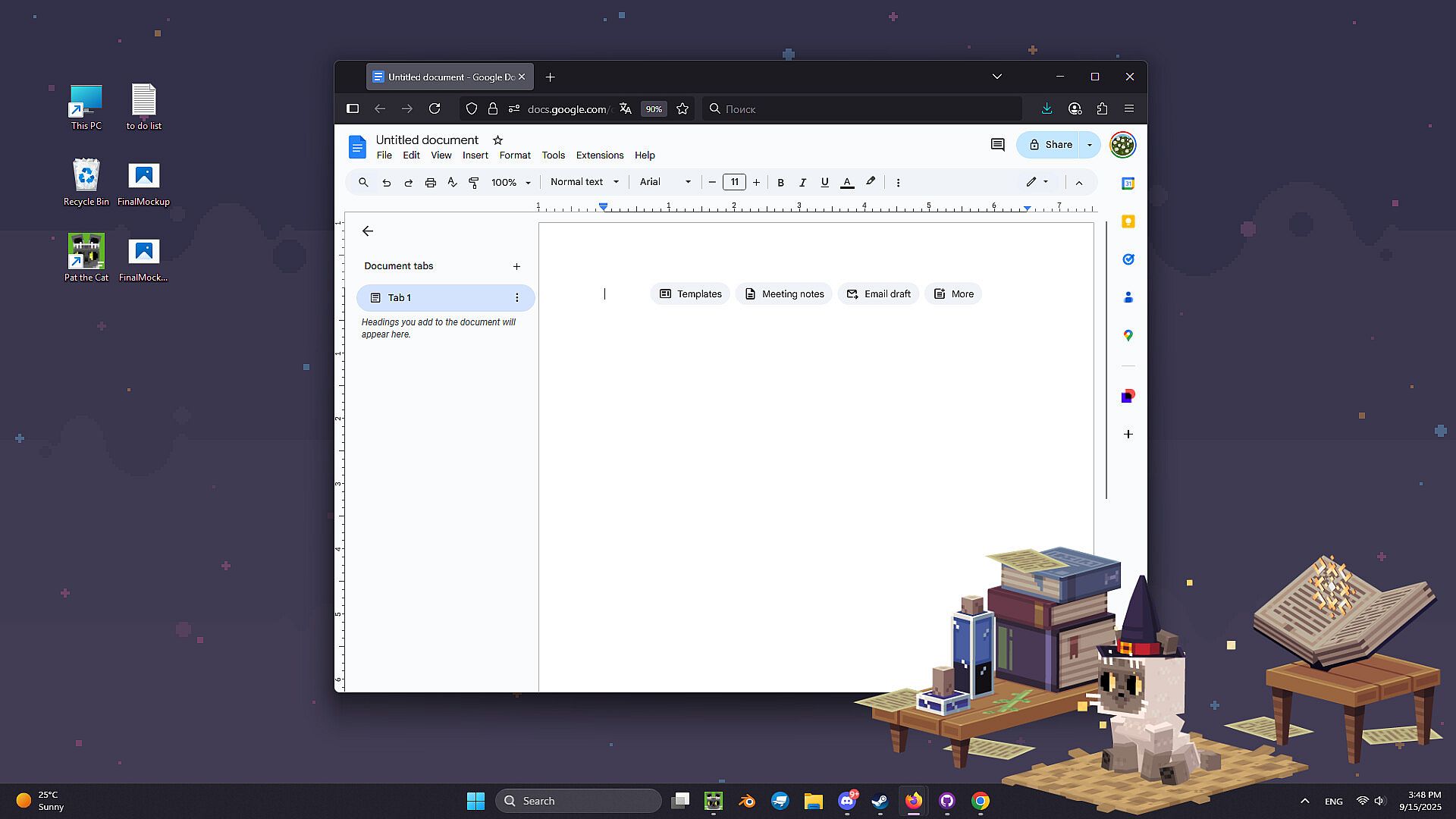Open the Normal text style dropdown
The image size is (1456, 819).
tap(584, 182)
